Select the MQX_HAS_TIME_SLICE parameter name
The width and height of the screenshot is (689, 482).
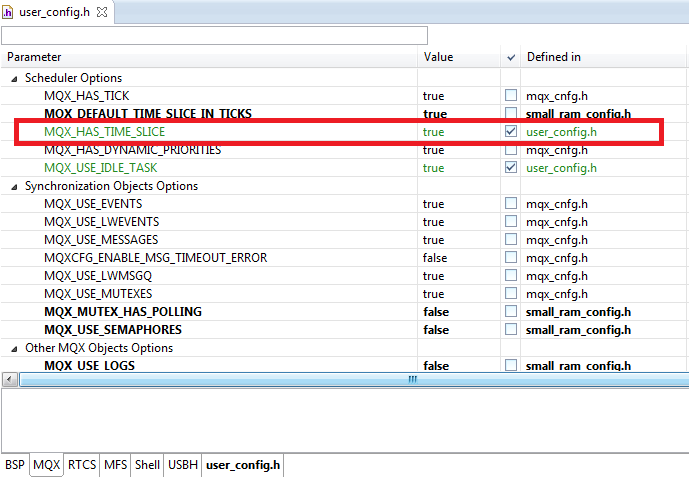click(x=105, y=132)
